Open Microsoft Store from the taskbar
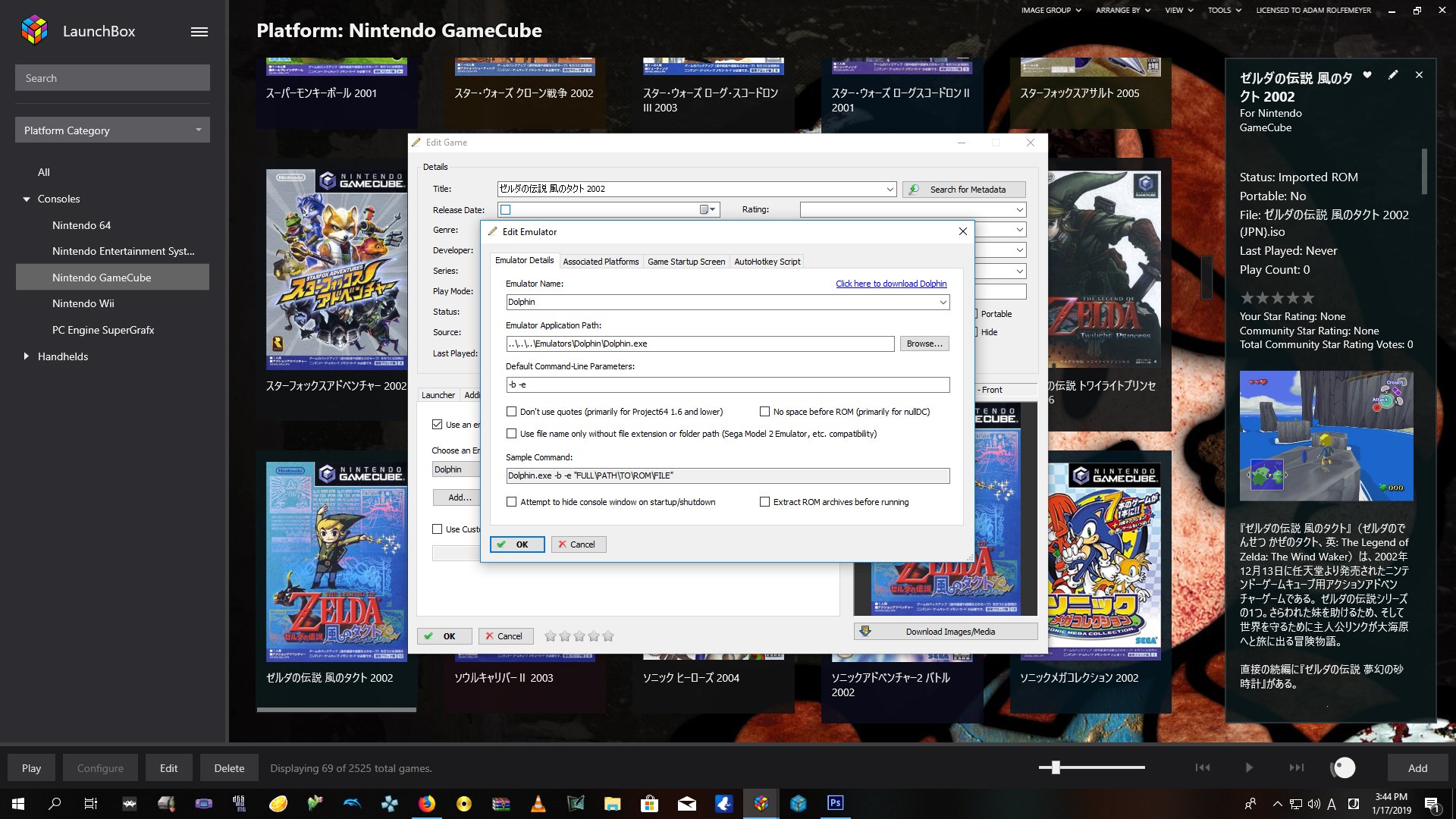The height and width of the screenshot is (819, 1456). pos(649,804)
